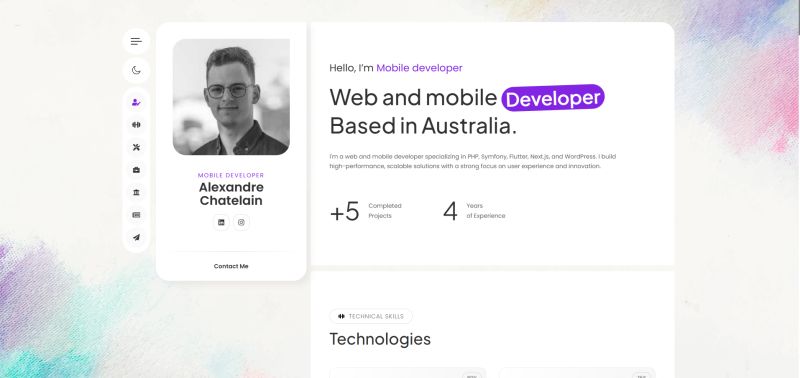Click the Mobile developer purple text
This screenshot has height=378, width=800.
pyautogui.click(x=419, y=68)
